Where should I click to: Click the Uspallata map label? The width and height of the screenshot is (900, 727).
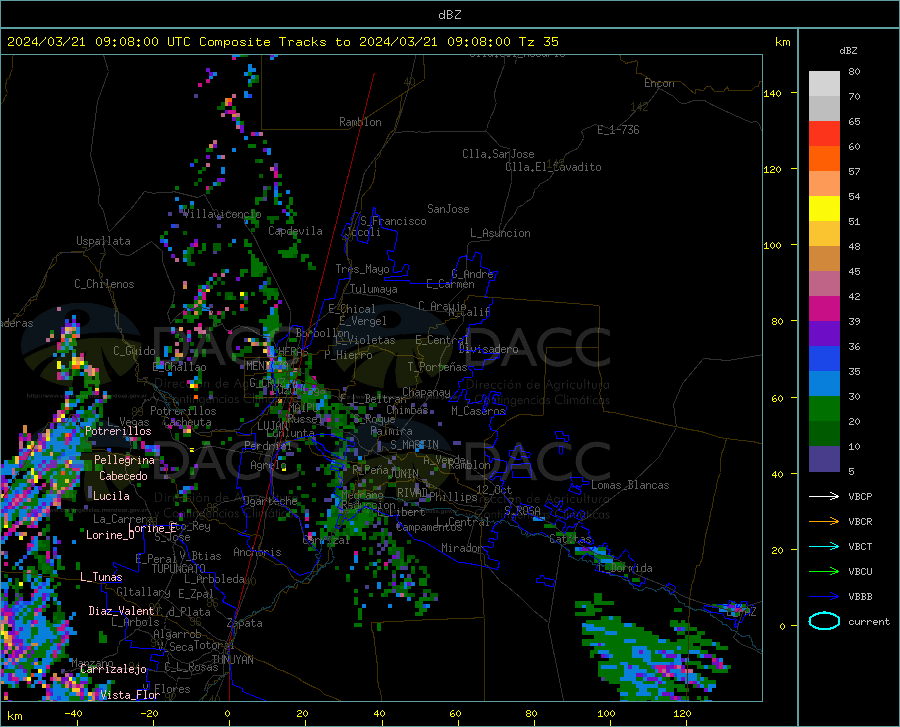click(103, 241)
